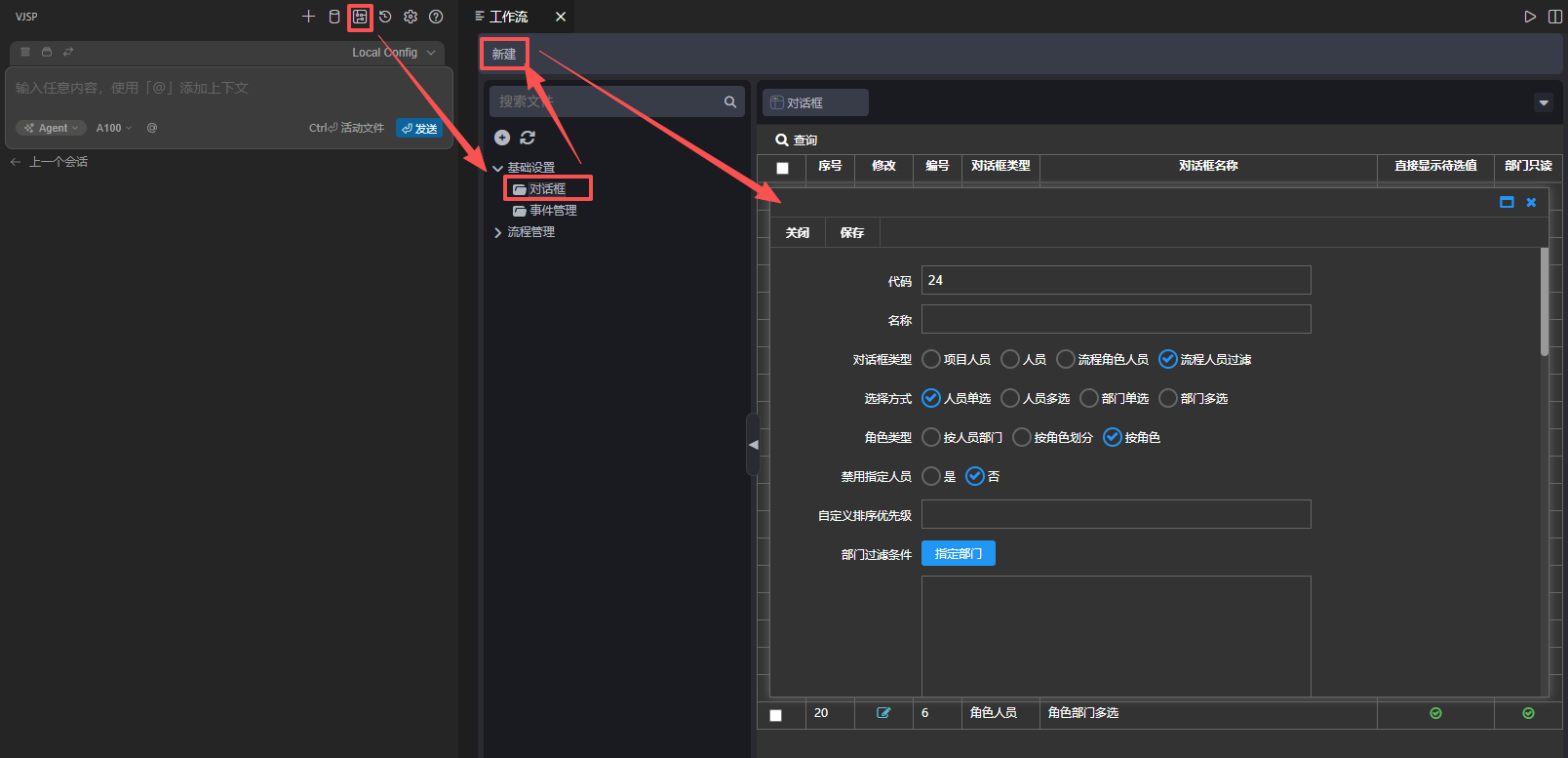
Task: Select the 项目人员 radio button
Action: [x=931, y=359]
